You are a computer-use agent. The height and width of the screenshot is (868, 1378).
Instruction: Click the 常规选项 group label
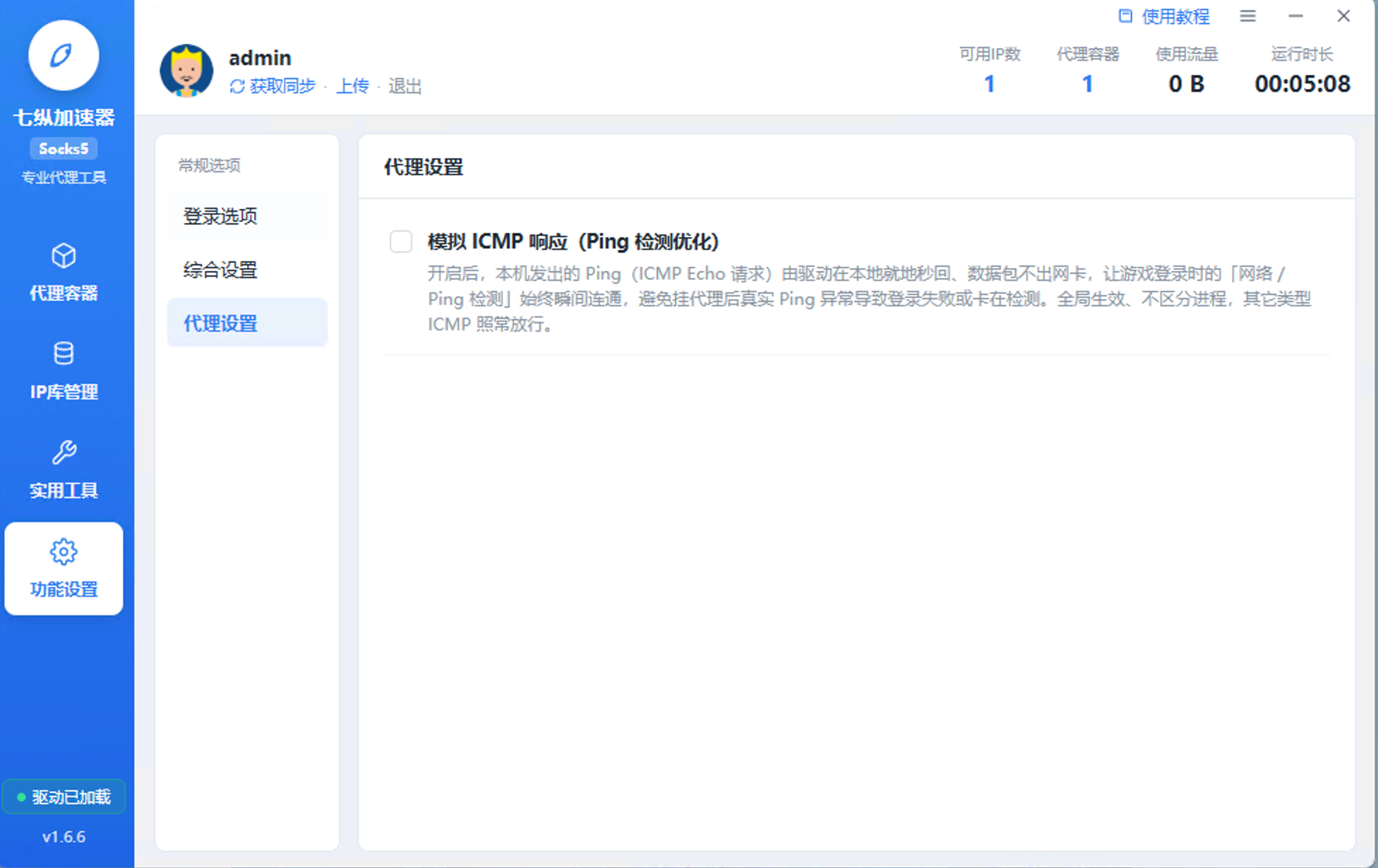[210, 165]
